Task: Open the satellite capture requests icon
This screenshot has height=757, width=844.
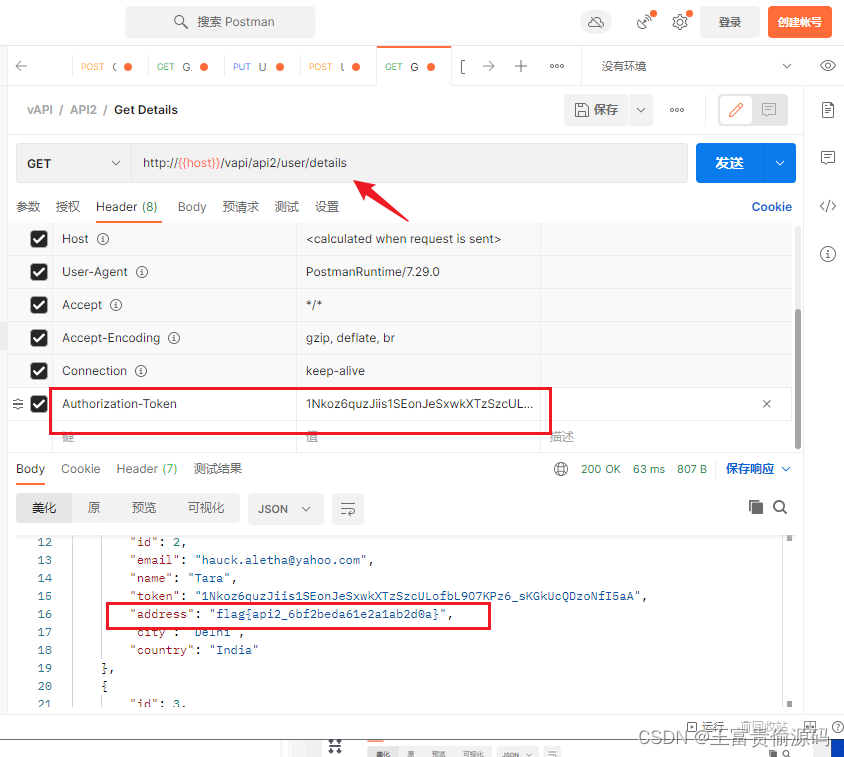Action: tap(644, 22)
